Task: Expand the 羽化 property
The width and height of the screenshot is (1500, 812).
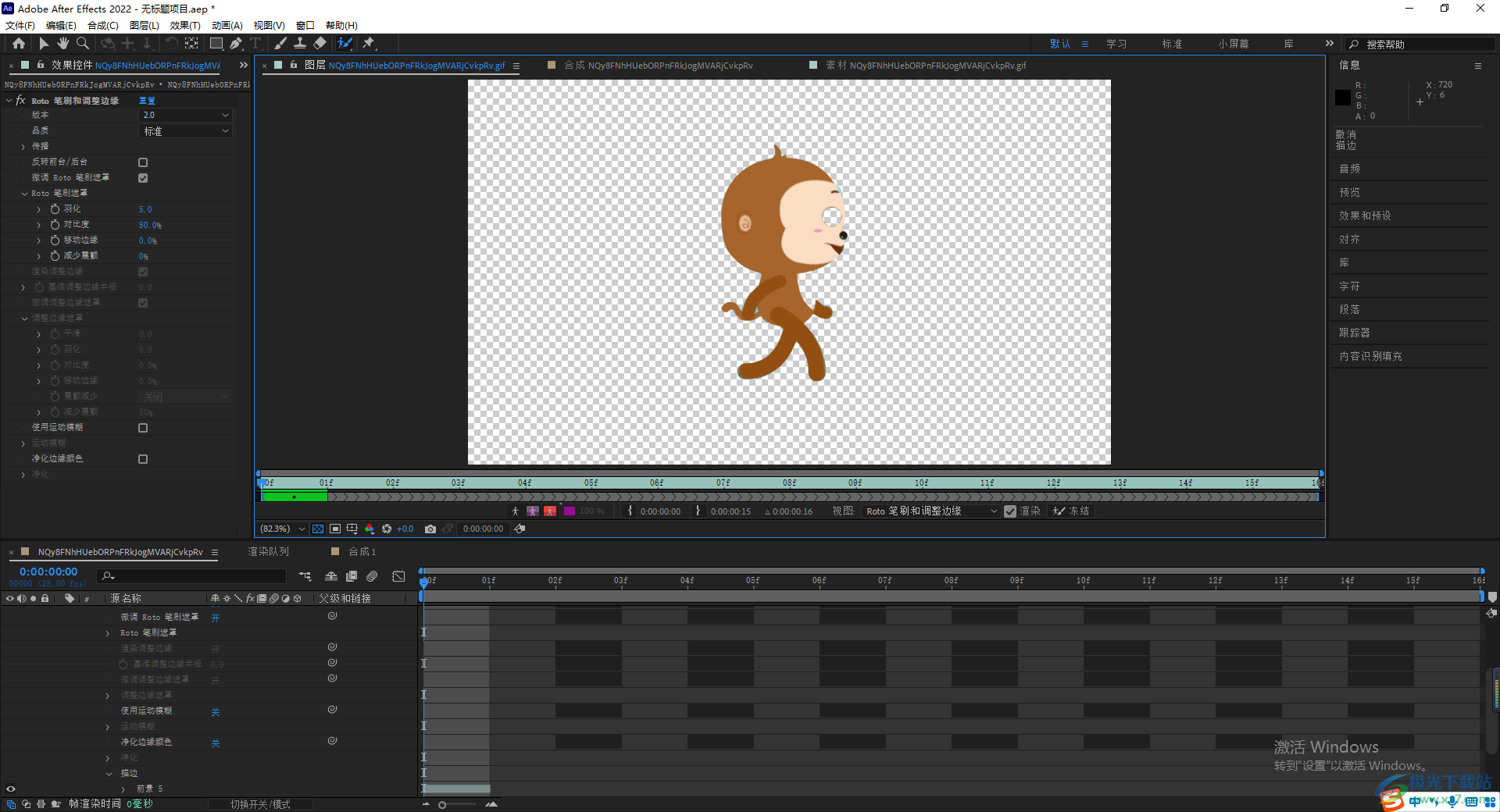Action: tap(39, 209)
